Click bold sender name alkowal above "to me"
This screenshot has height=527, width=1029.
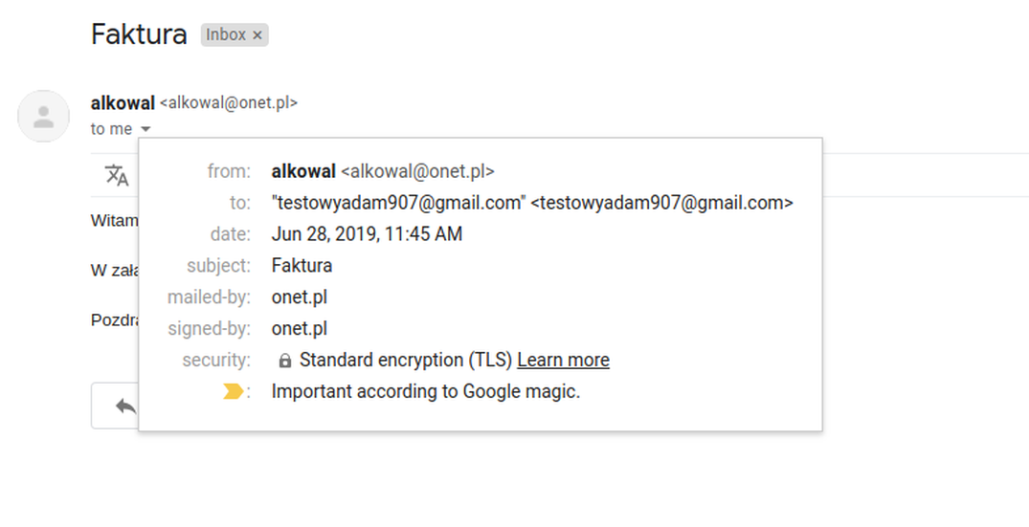[x=123, y=103]
